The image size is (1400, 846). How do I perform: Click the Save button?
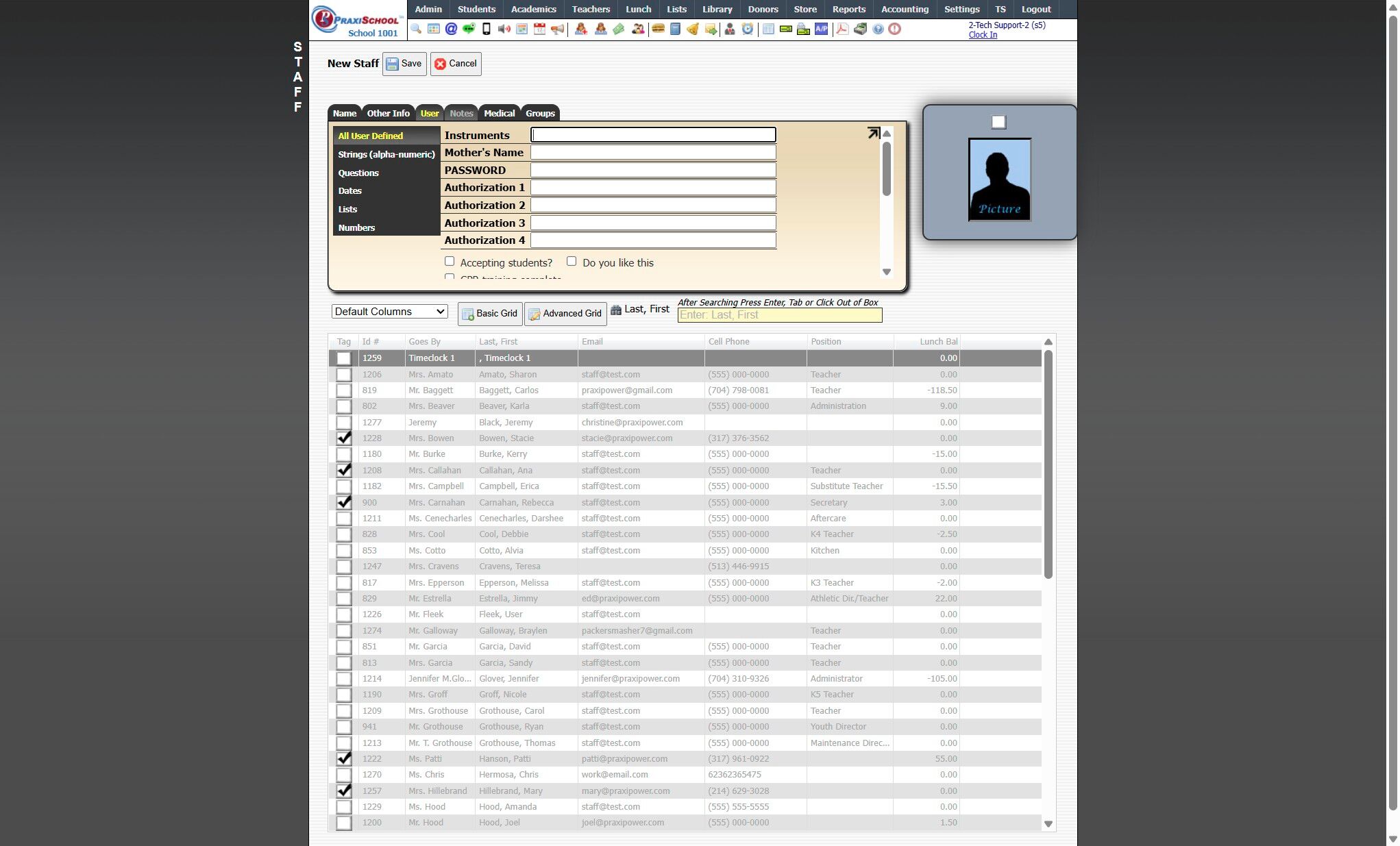point(404,64)
